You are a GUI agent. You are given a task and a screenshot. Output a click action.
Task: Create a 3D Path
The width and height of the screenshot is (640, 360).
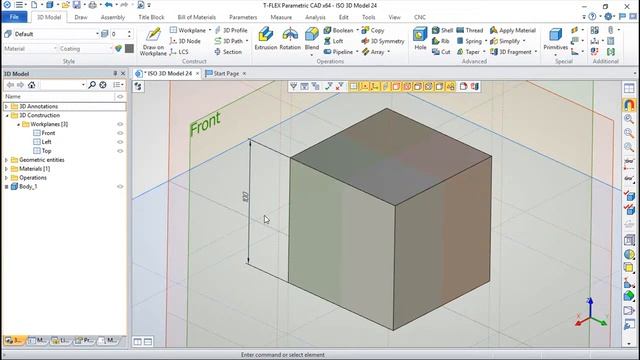tap(229, 41)
